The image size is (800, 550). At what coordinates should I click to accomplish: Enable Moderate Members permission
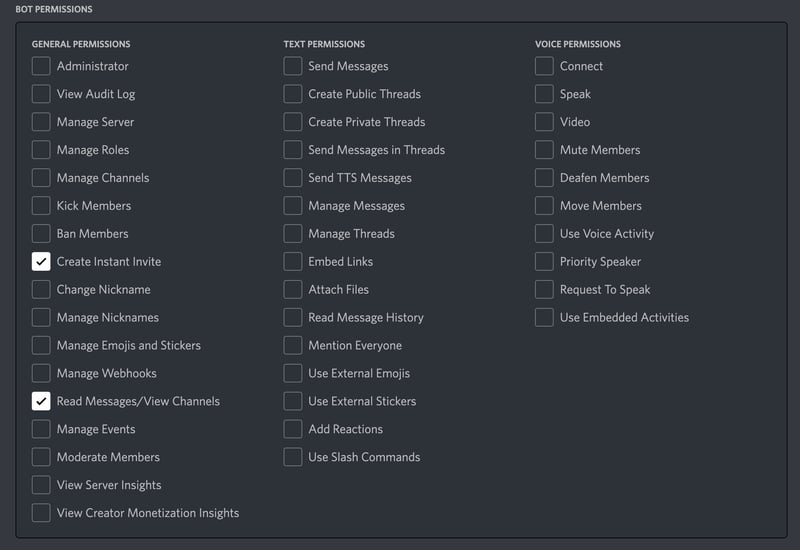[x=41, y=457]
